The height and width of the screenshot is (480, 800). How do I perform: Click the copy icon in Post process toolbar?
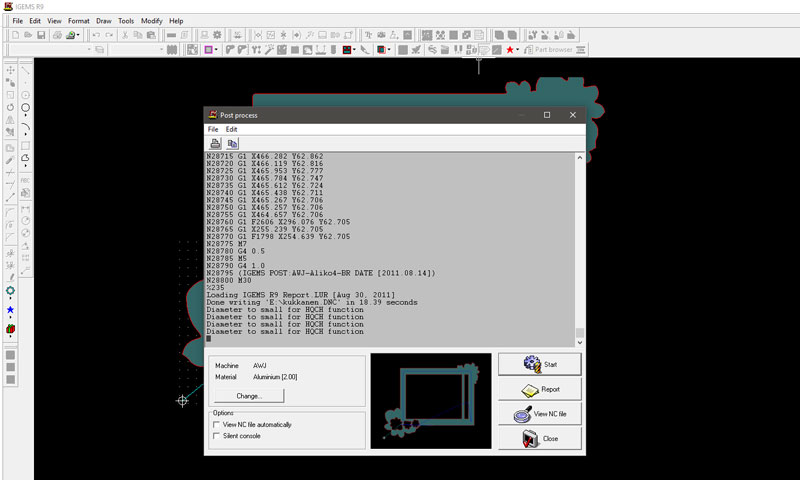(x=232, y=143)
